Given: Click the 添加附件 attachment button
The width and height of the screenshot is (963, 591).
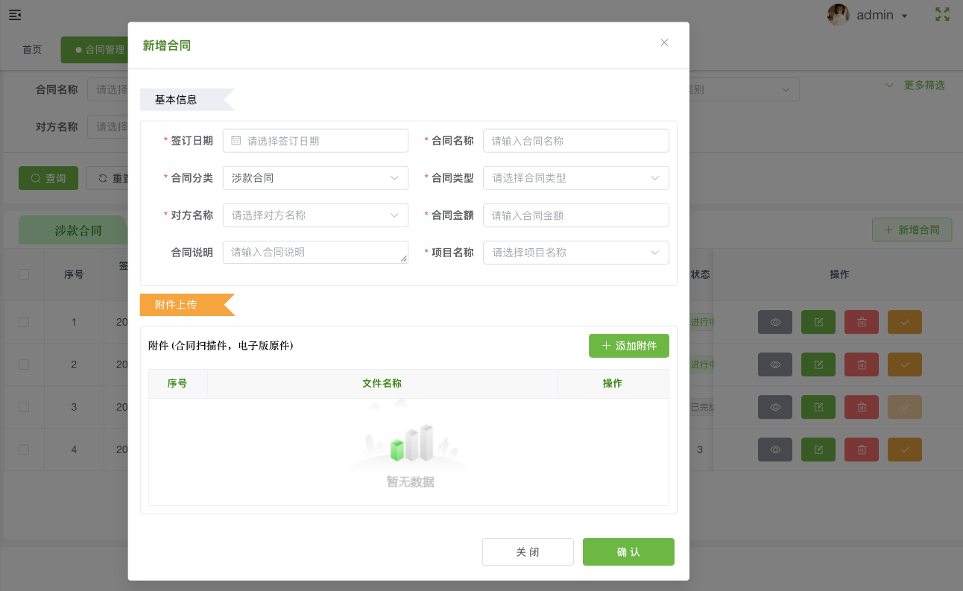Looking at the screenshot, I should pyautogui.click(x=628, y=345).
